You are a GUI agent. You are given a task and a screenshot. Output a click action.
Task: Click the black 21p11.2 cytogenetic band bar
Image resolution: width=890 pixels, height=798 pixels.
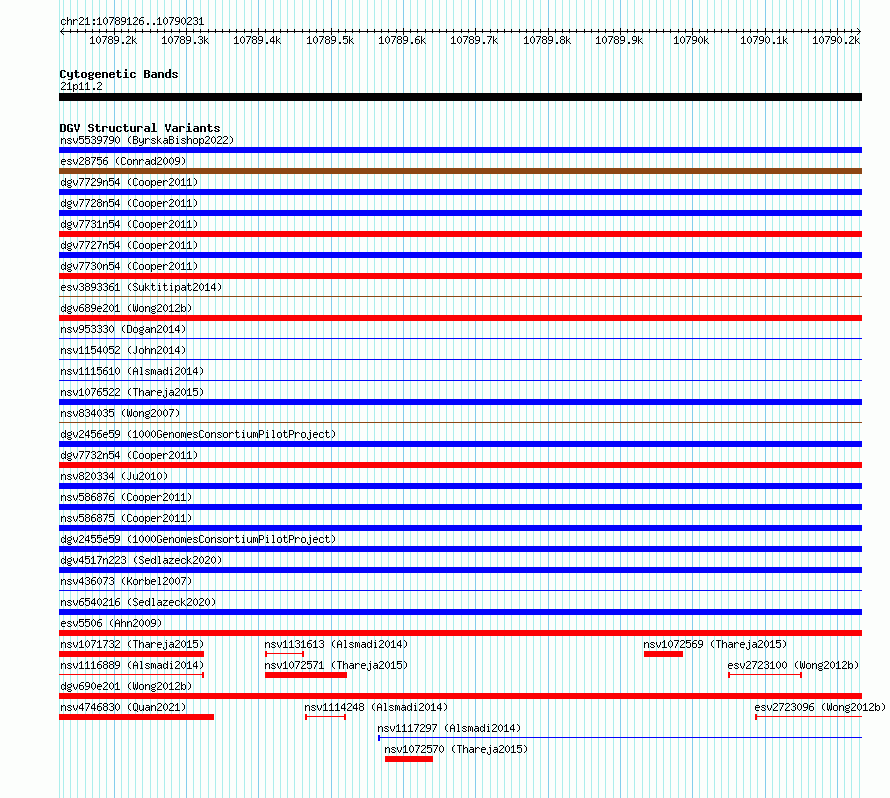(460, 97)
